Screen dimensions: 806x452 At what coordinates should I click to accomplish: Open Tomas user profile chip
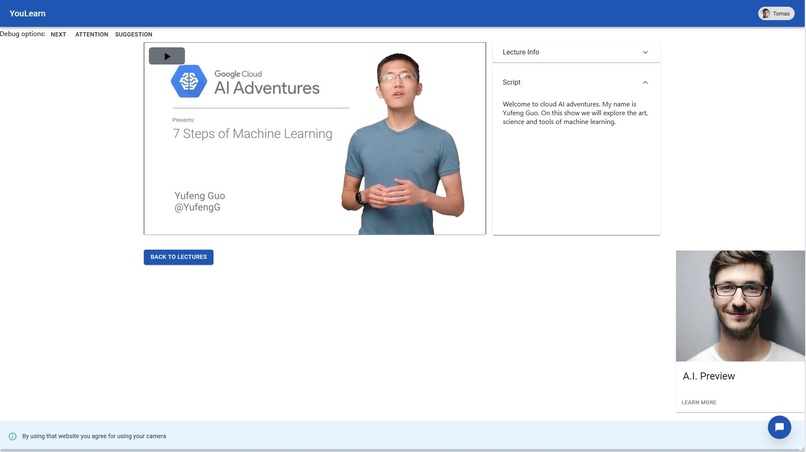click(x=776, y=13)
